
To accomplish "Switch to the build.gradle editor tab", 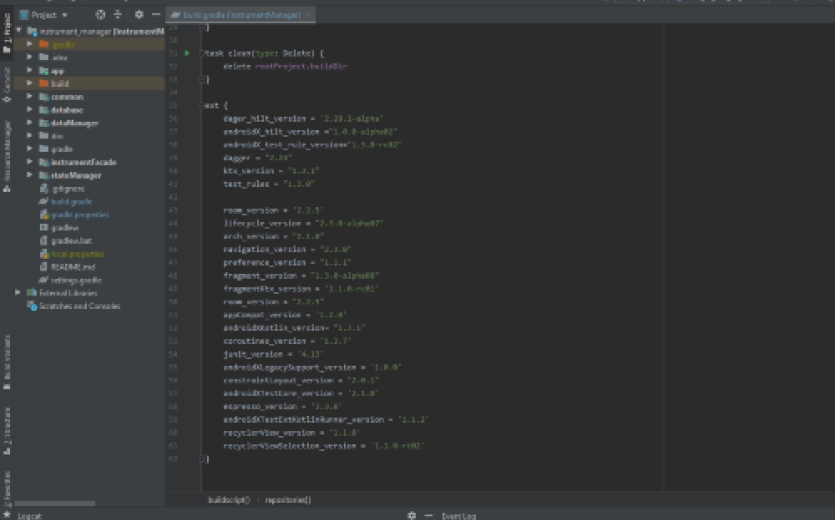I will [x=240, y=16].
